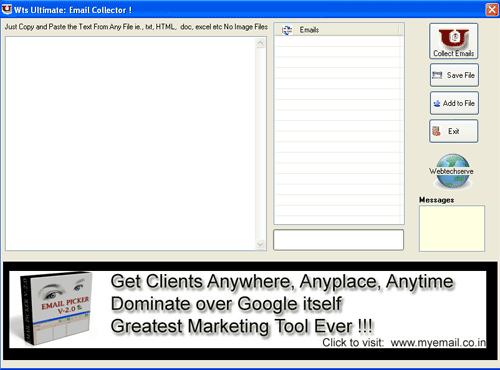500x370 pixels.
Task: Click the Collect Emails button
Action: (453, 41)
